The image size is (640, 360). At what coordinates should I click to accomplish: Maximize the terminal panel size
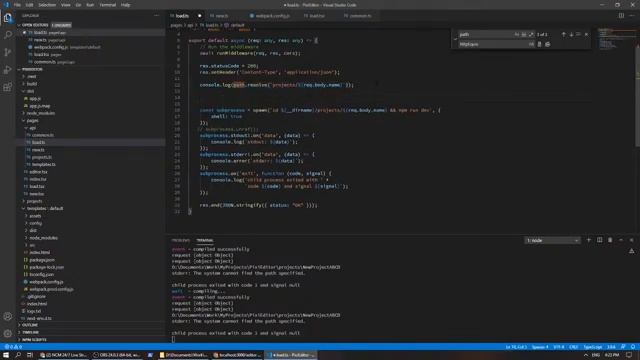(x=621, y=240)
